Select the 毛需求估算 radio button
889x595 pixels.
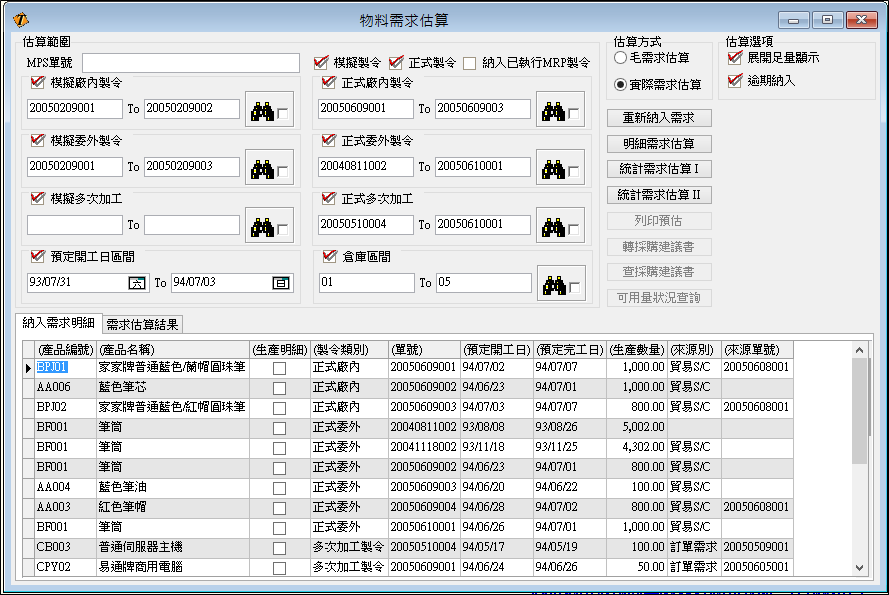click(x=620, y=59)
